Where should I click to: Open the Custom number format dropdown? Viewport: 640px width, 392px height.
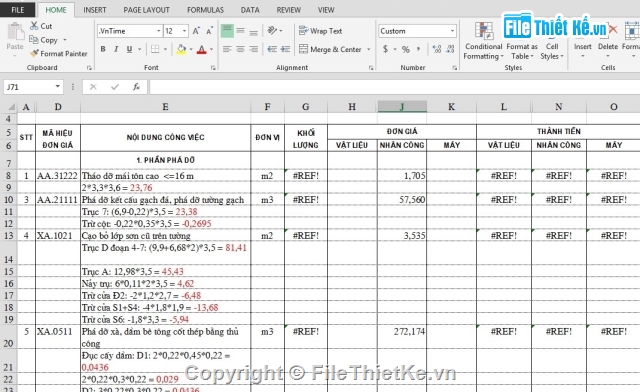click(x=452, y=31)
